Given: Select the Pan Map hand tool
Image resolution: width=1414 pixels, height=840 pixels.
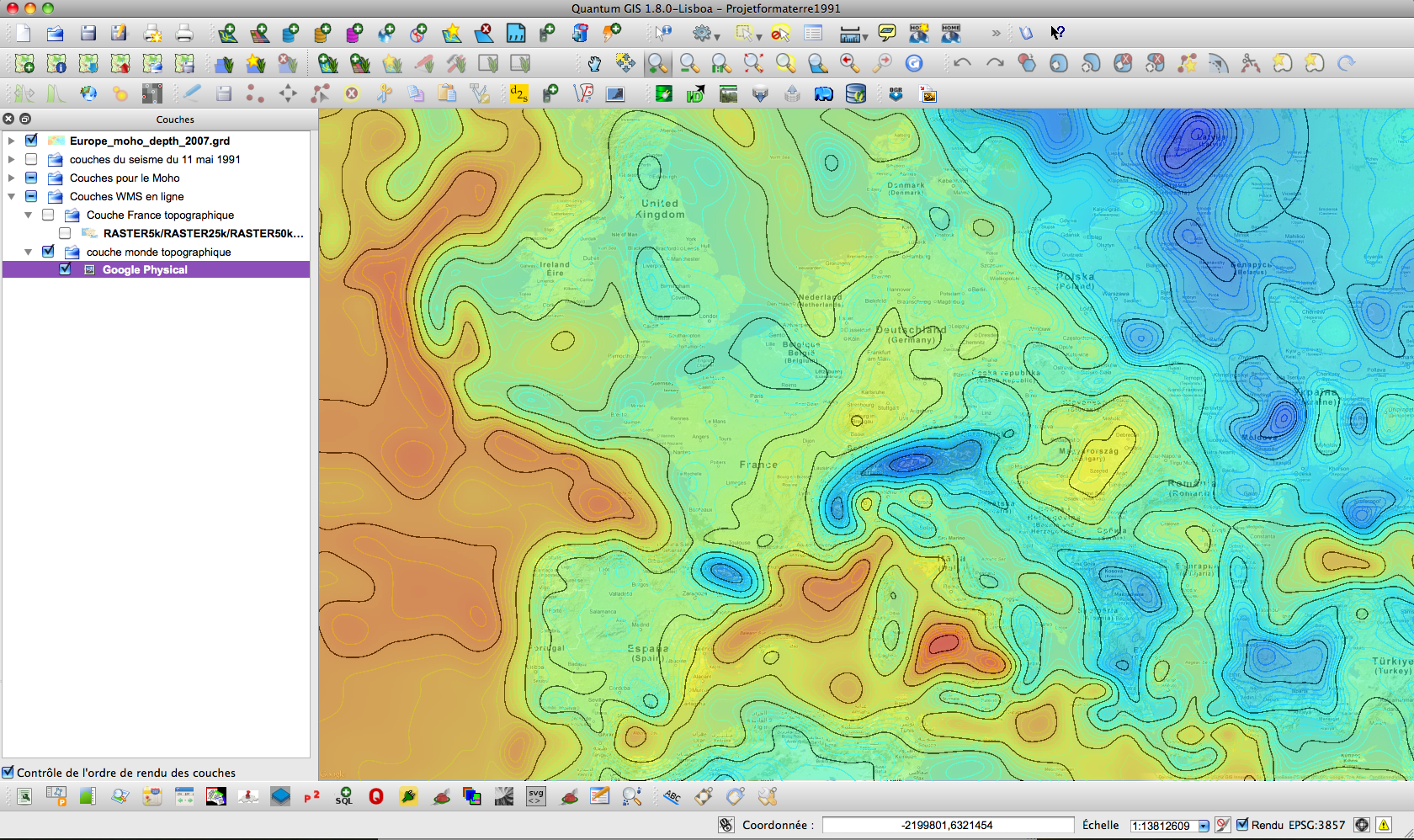Looking at the screenshot, I should click(594, 64).
